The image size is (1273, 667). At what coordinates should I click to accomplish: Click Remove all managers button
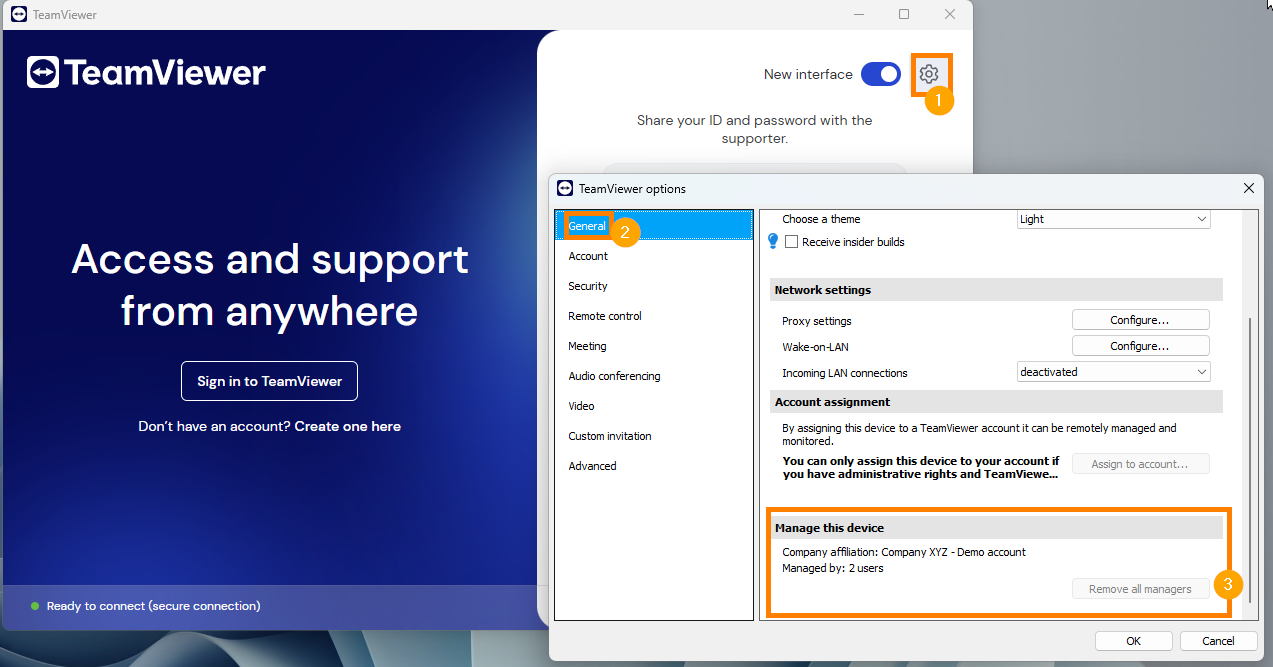point(1140,589)
